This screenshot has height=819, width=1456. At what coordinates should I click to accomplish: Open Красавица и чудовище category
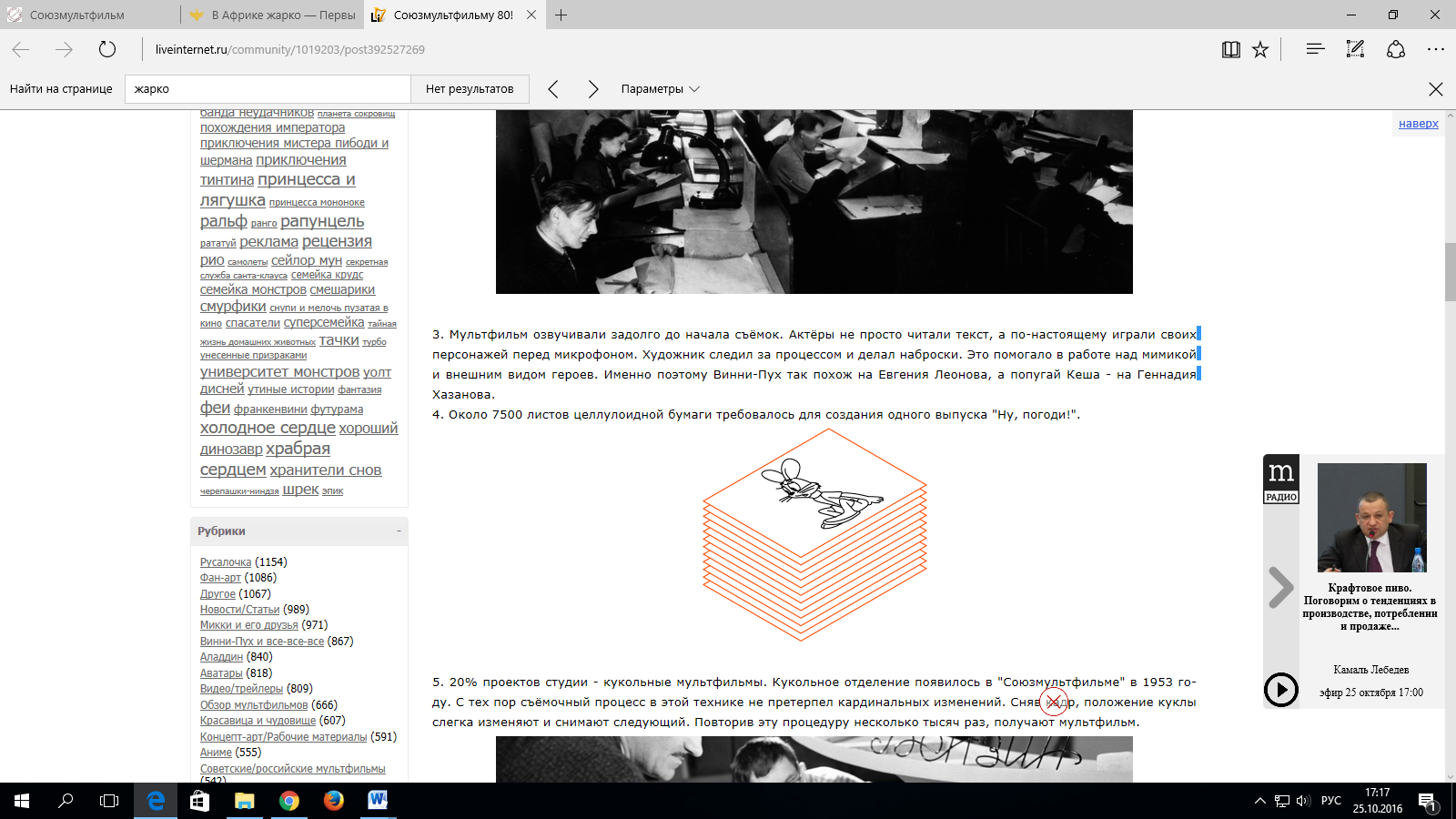pyautogui.click(x=258, y=721)
